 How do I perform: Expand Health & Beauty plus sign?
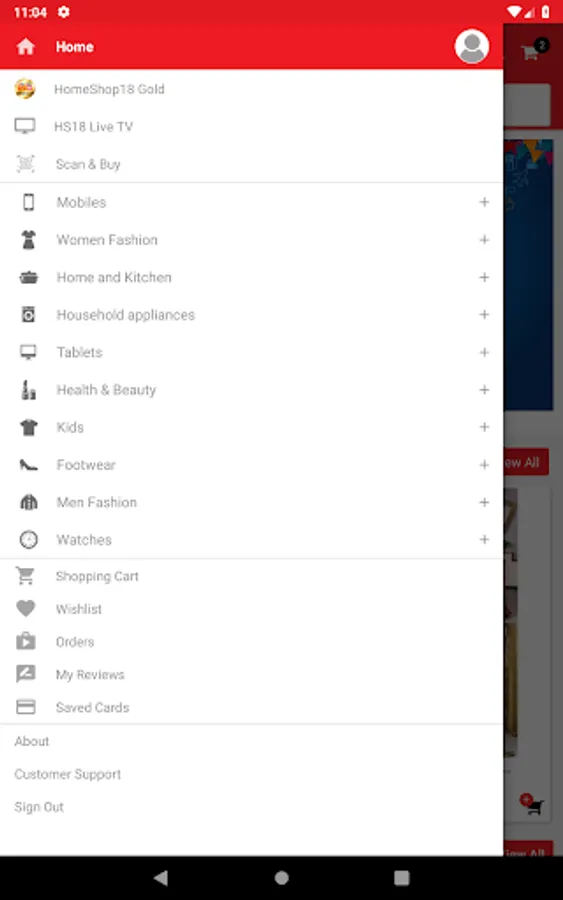(484, 390)
